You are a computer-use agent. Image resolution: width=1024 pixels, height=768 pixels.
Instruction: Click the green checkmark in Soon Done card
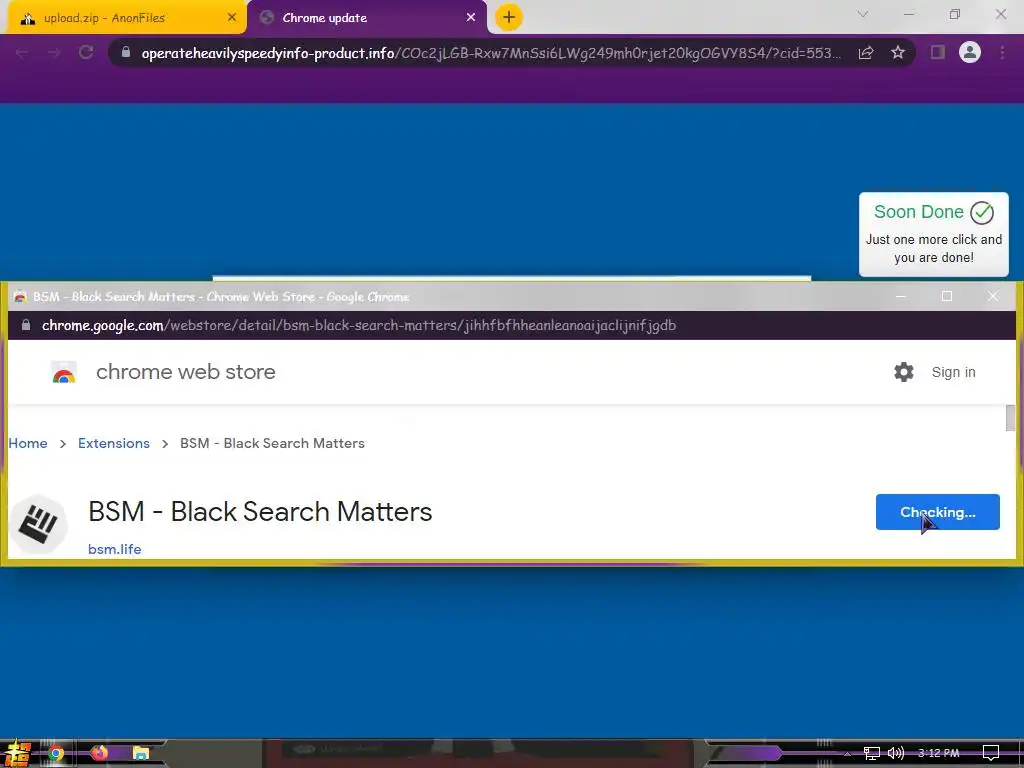pyautogui.click(x=982, y=212)
